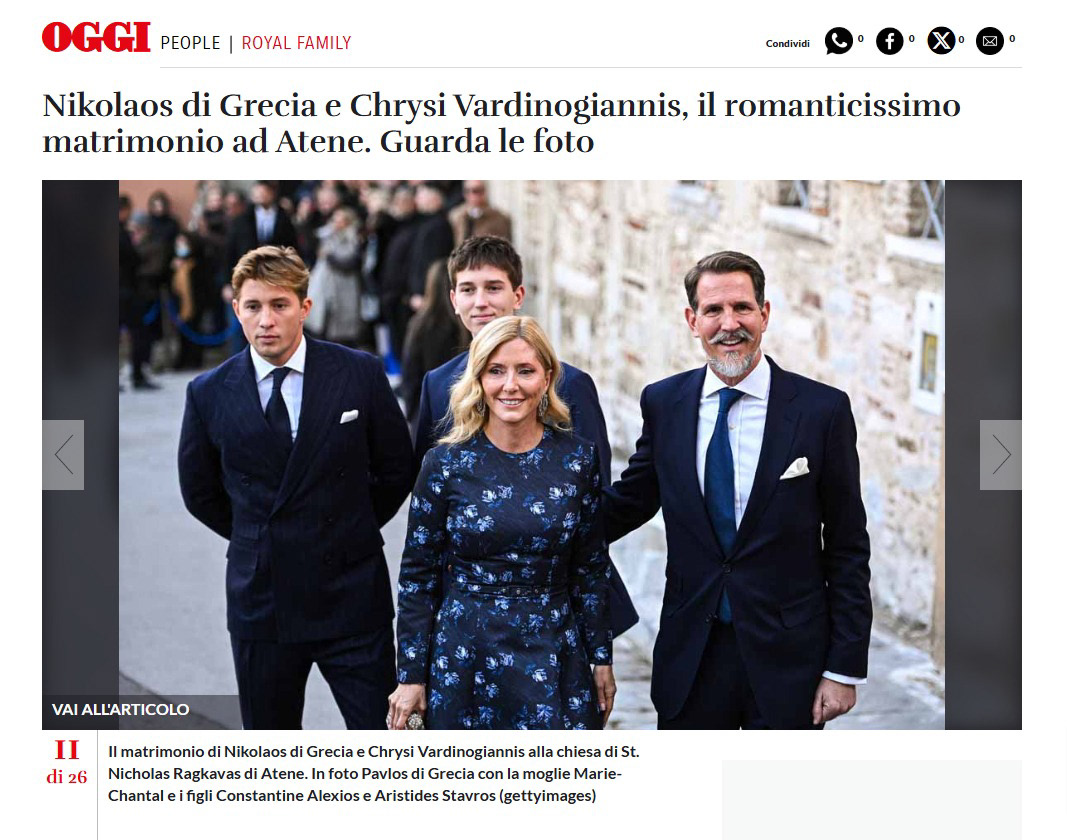Share article via WhatsApp icon
Image resolution: width=1067 pixels, height=840 pixels.
point(838,41)
